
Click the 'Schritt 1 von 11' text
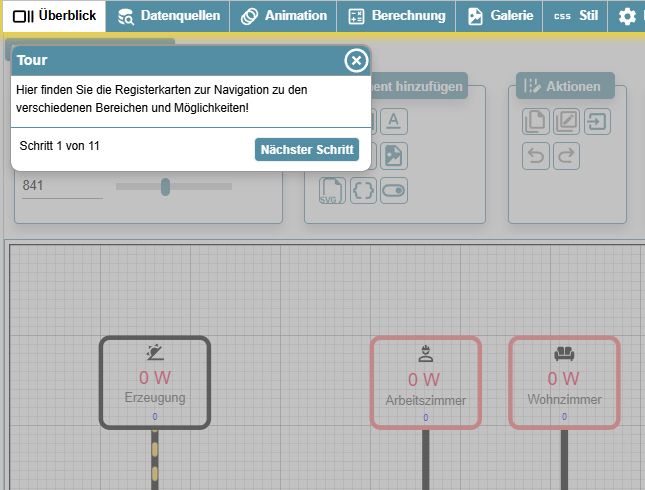(60, 146)
